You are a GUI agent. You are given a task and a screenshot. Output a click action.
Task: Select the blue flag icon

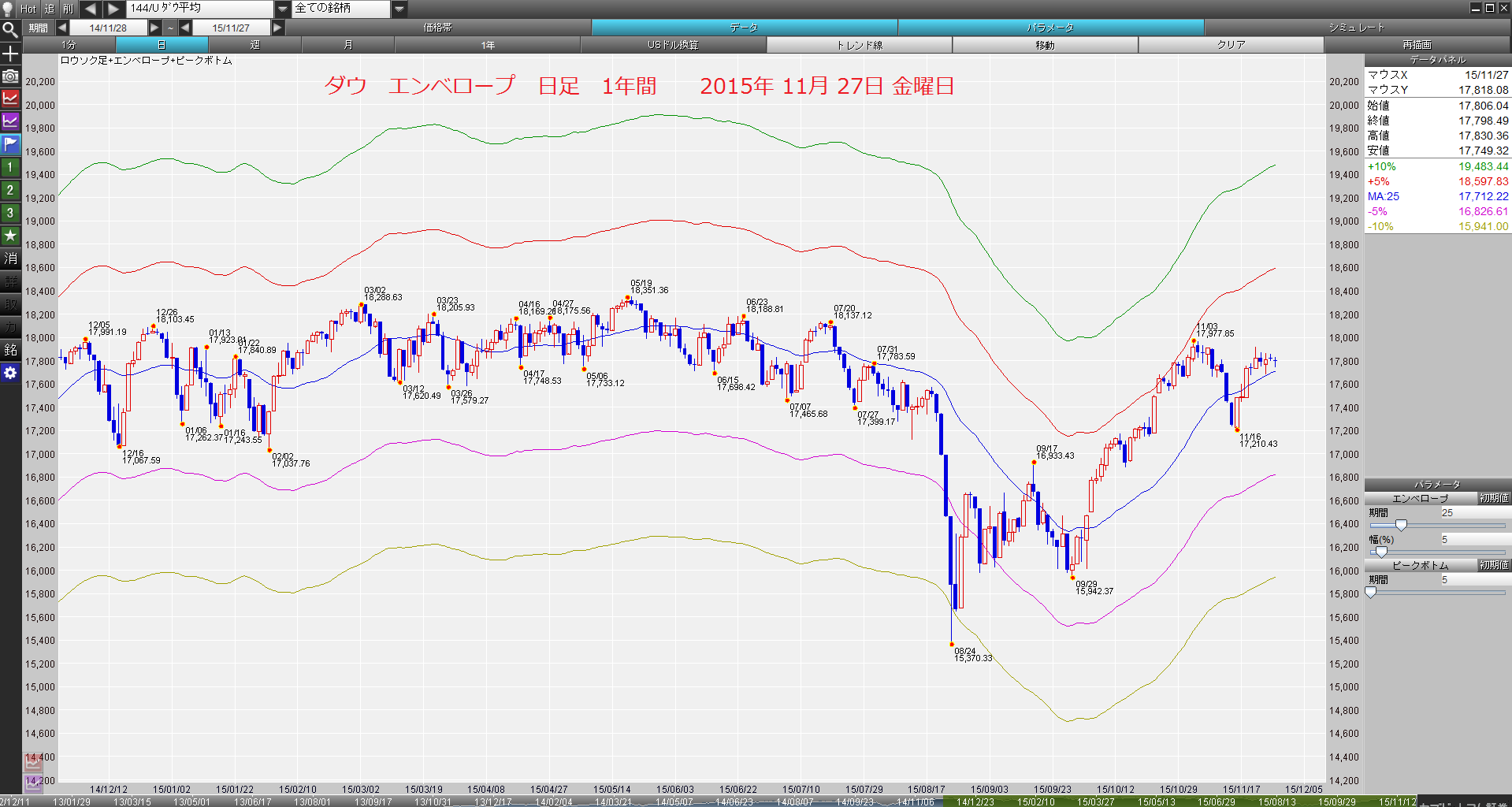point(9,144)
